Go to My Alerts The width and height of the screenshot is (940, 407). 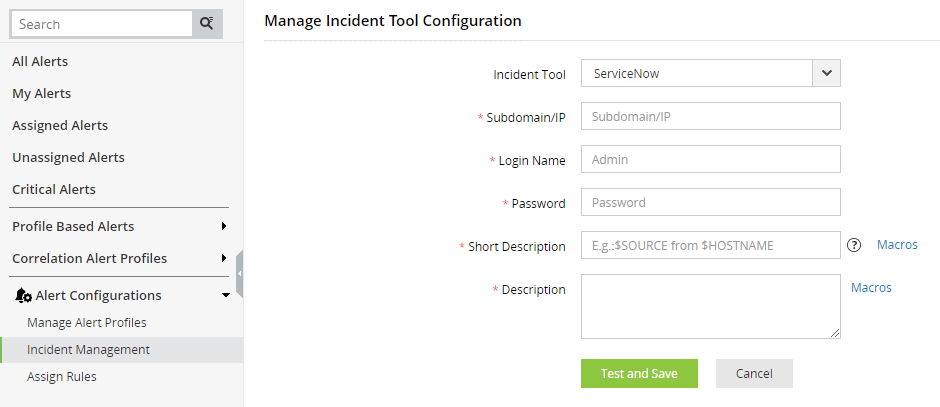pos(41,94)
